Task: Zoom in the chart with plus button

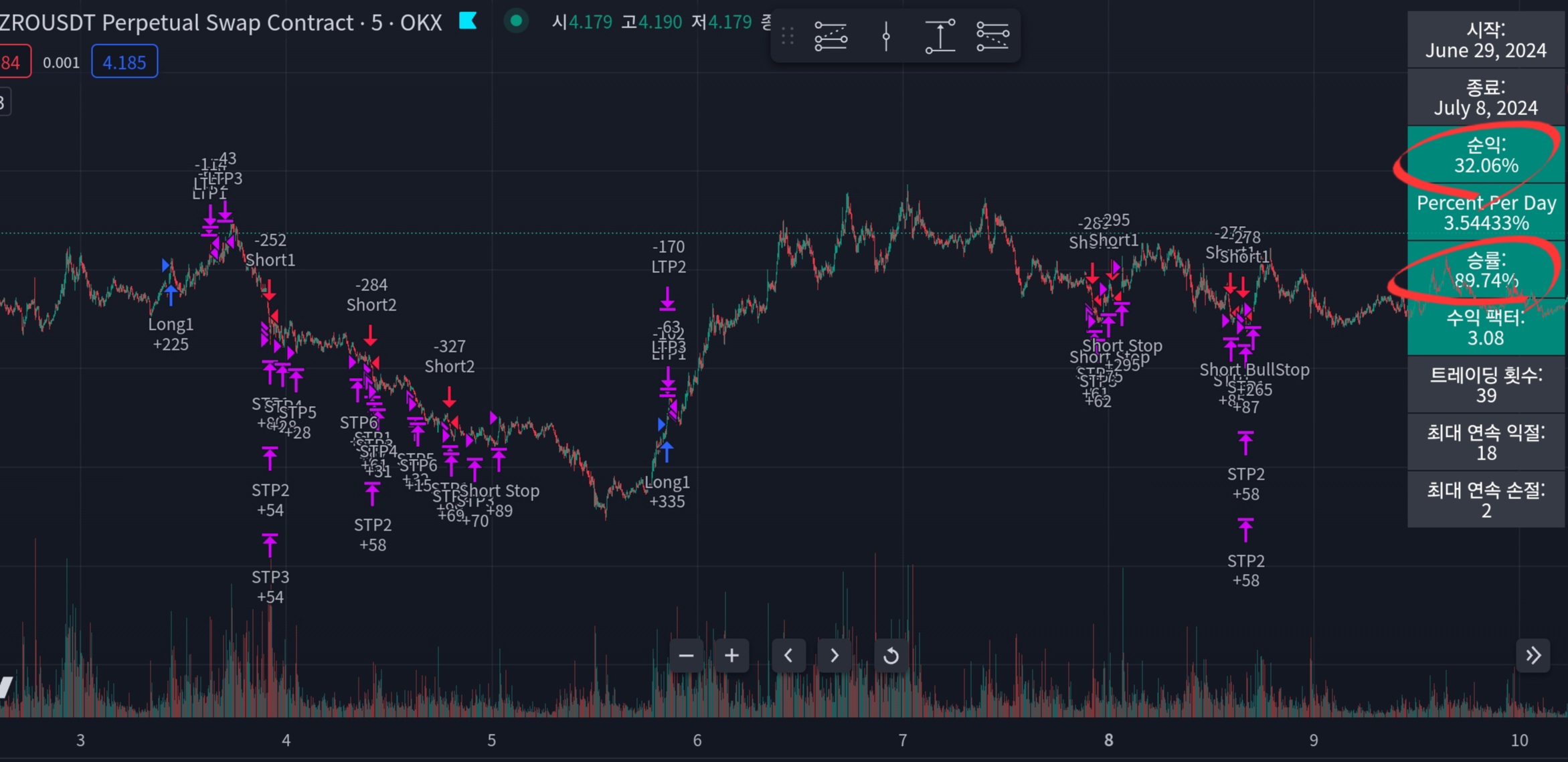Action: pos(731,656)
